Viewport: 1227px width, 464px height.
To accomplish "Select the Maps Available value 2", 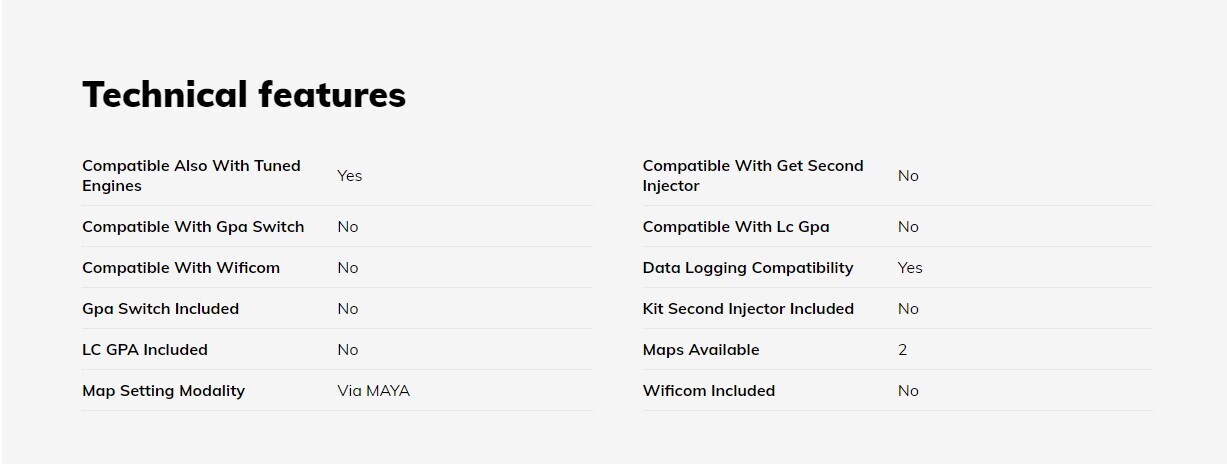I will click(x=903, y=350).
